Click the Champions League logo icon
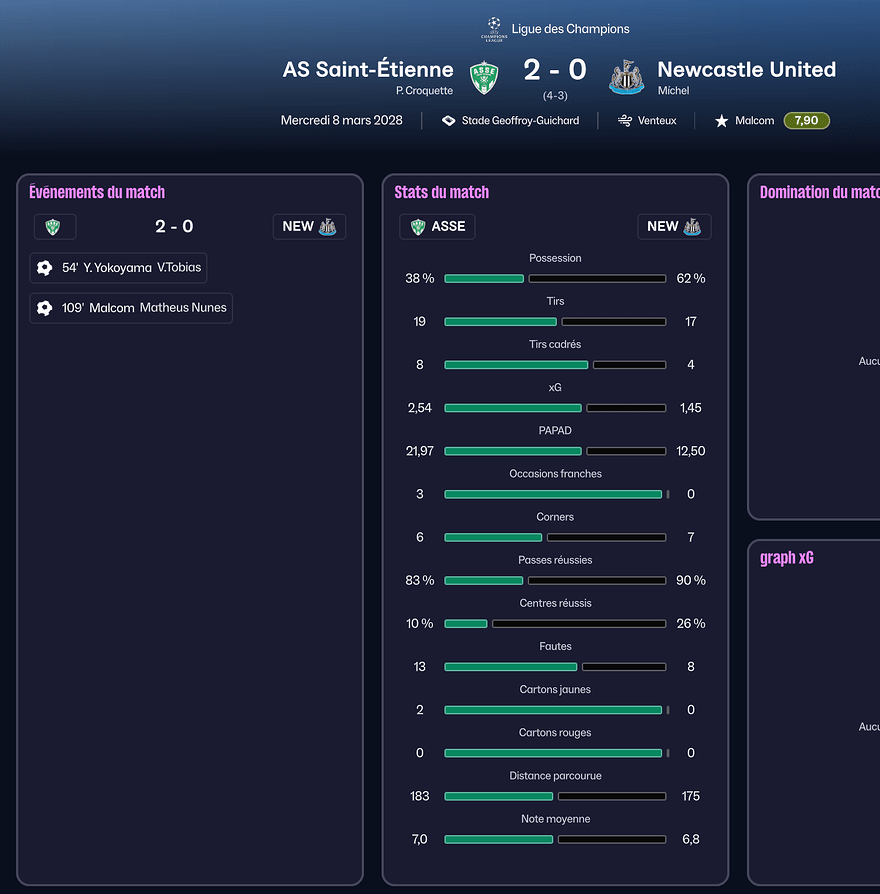 pos(494,28)
